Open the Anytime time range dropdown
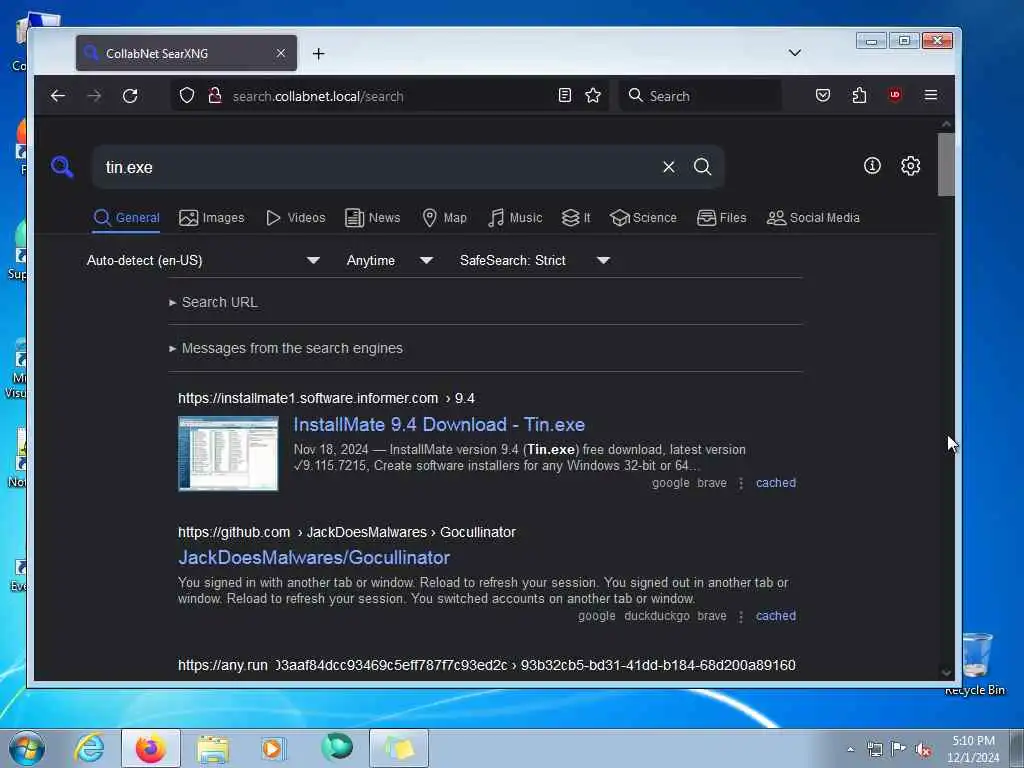This screenshot has width=1024, height=768. click(389, 261)
